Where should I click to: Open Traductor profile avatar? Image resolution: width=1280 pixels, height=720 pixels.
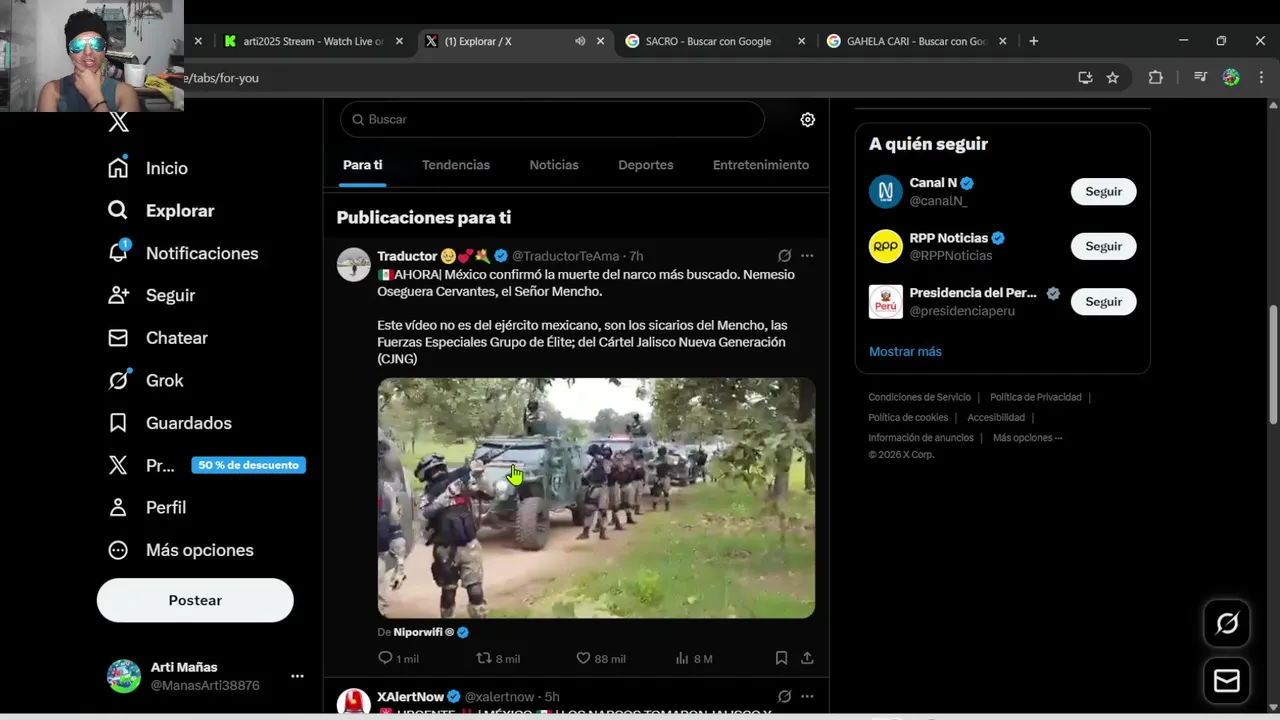(353, 264)
